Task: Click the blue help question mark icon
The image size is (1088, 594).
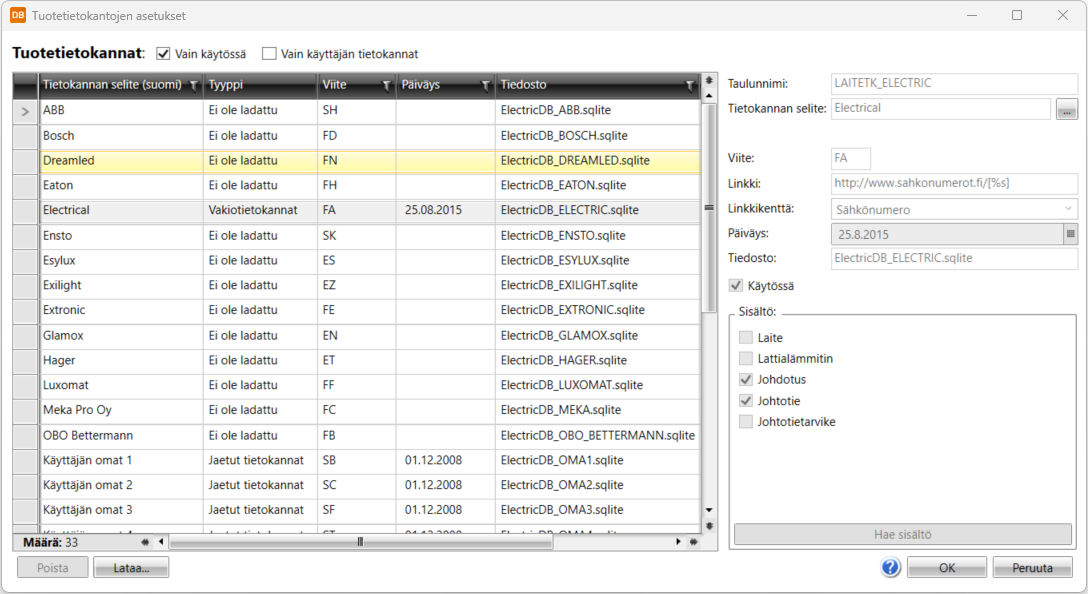Action: pos(891,567)
